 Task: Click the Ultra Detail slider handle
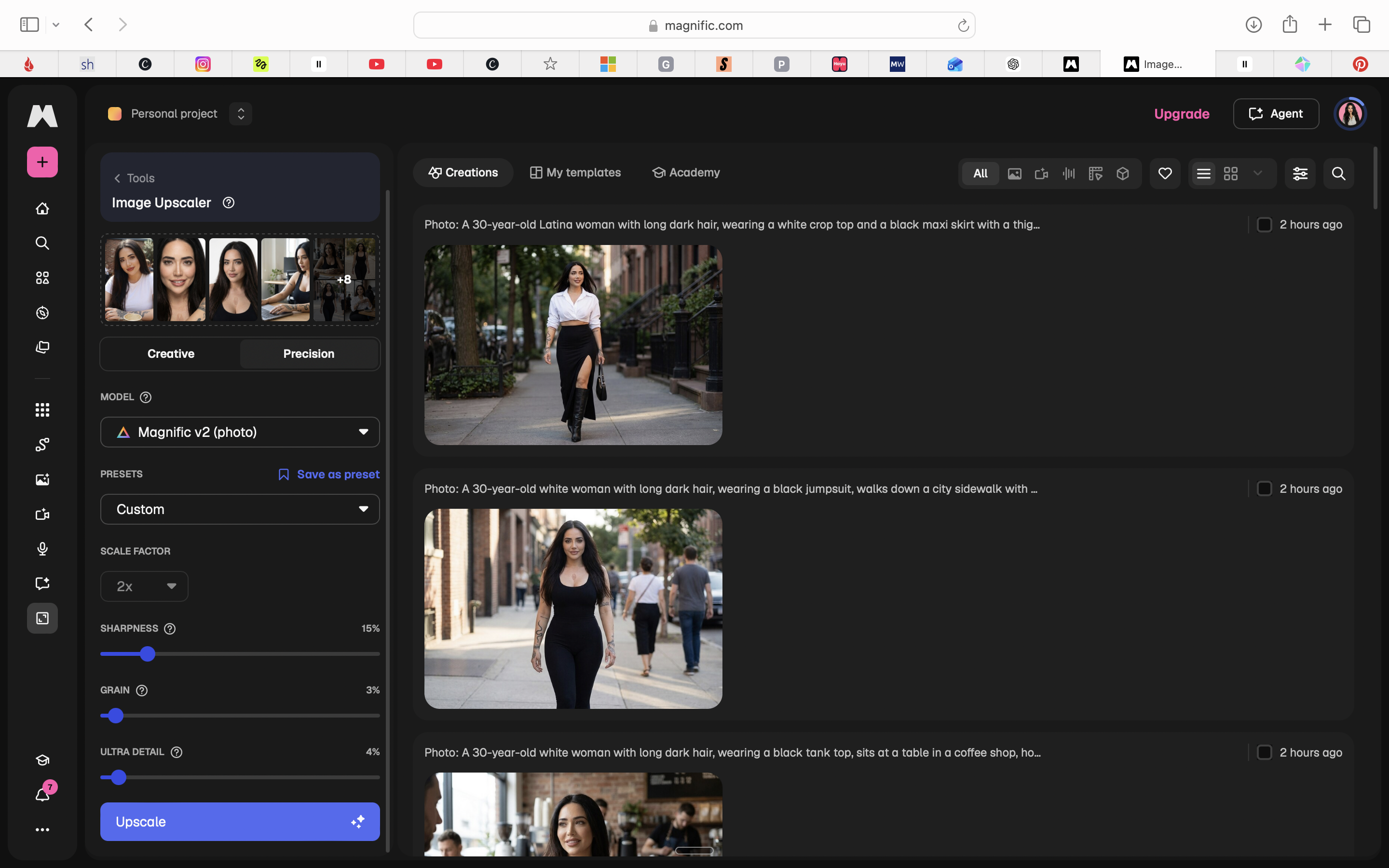coord(118,777)
